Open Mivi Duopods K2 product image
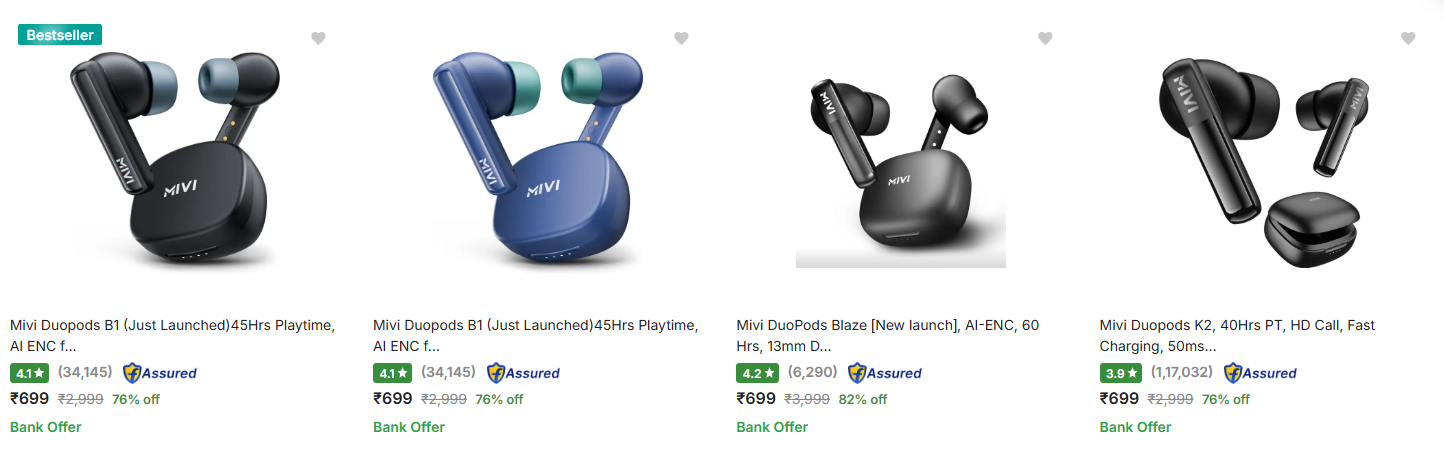 pos(1265,160)
